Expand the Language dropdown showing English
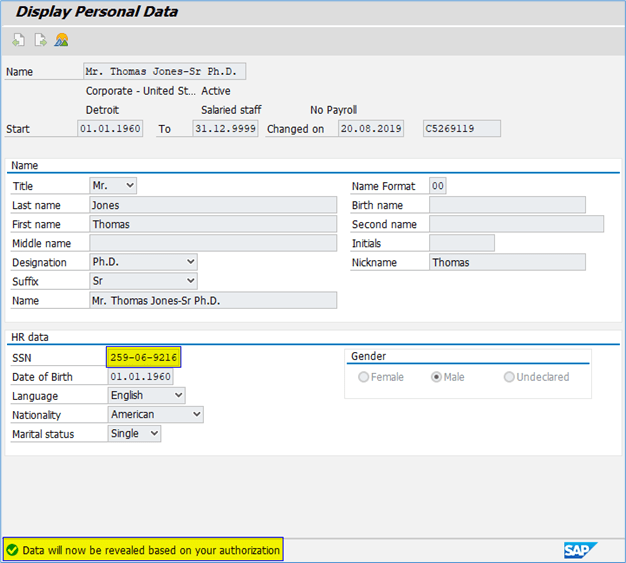The width and height of the screenshot is (626, 563). [x=147, y=395]
